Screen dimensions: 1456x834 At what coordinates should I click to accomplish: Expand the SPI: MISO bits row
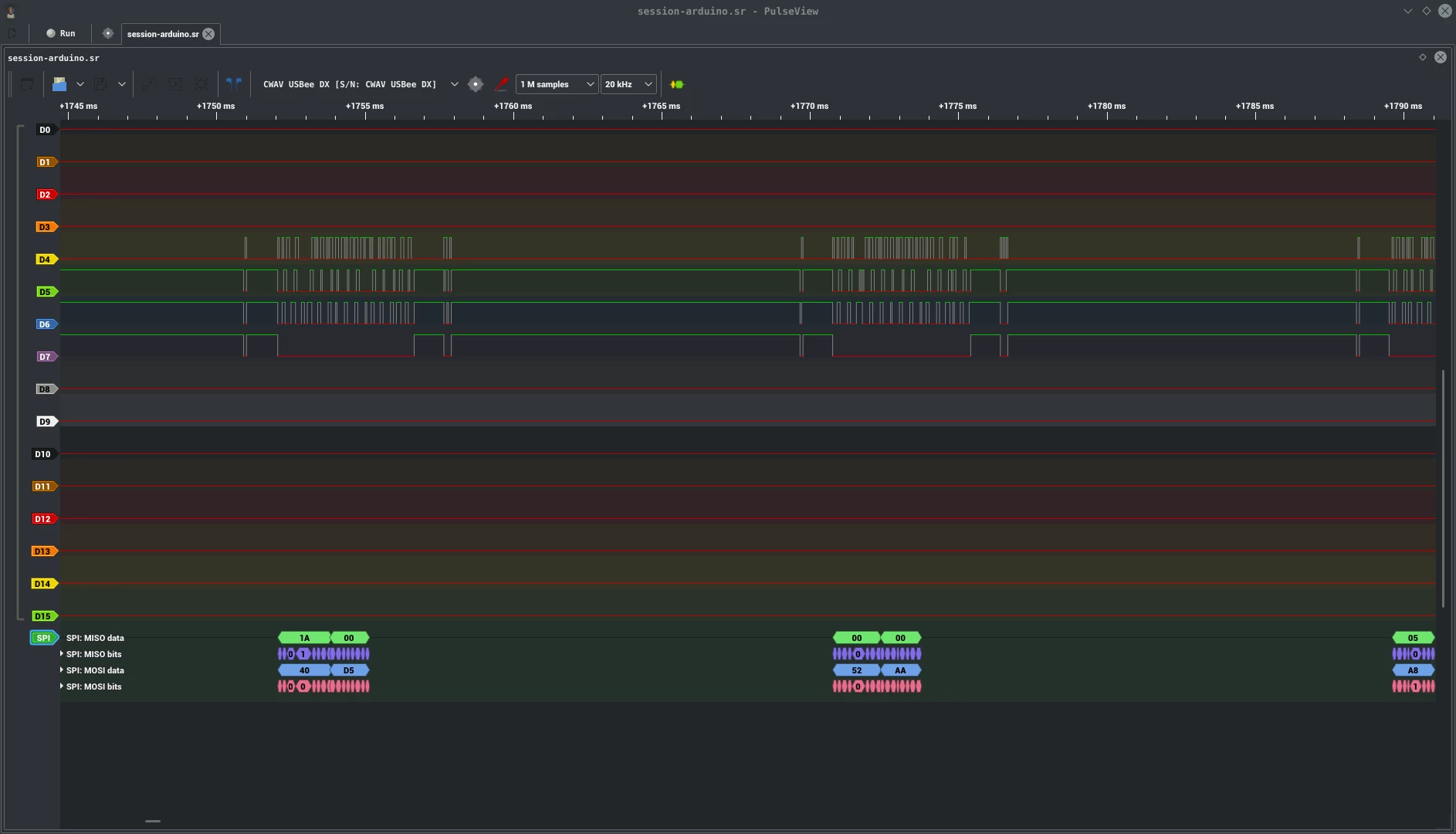62,654
